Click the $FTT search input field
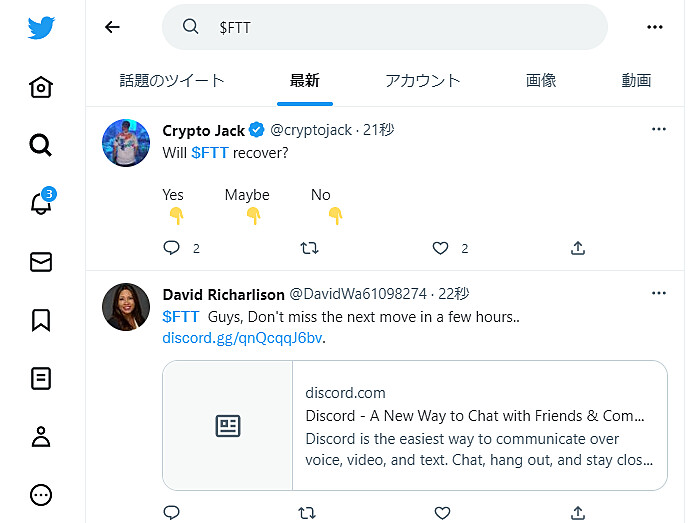 [x=385, y=27]
